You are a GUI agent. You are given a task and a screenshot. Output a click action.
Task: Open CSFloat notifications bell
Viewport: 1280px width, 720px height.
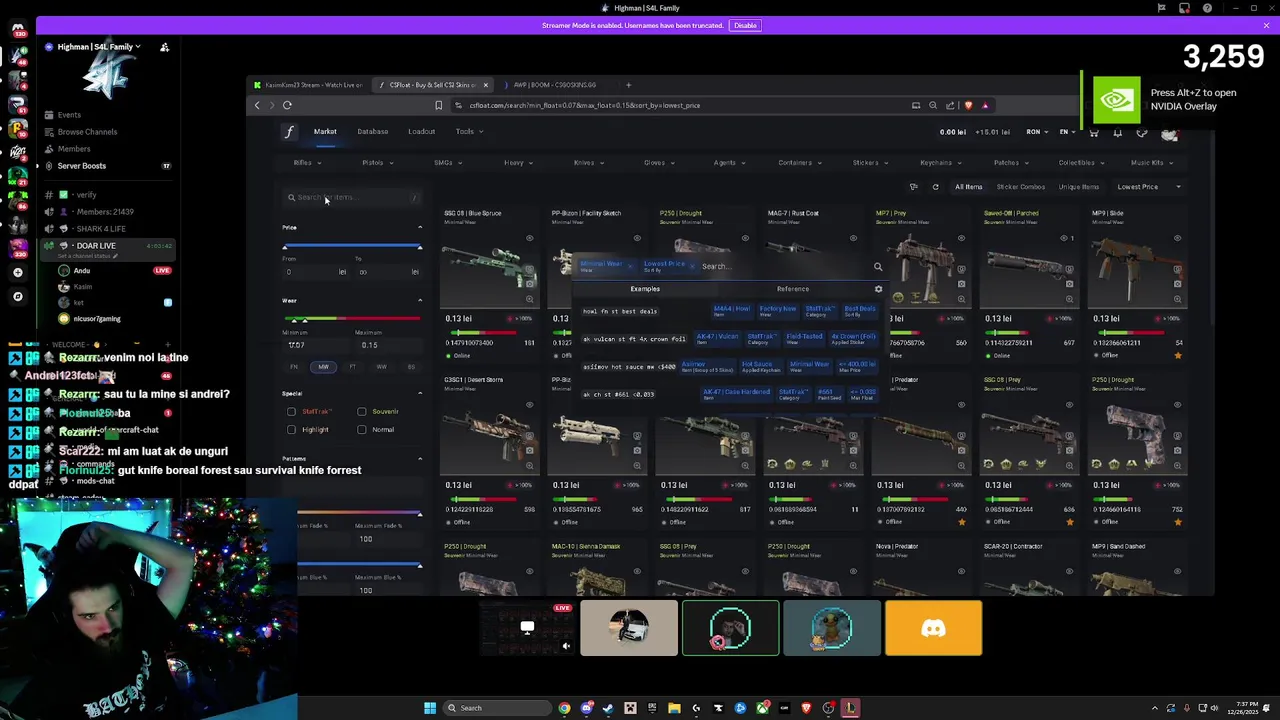1117,132
